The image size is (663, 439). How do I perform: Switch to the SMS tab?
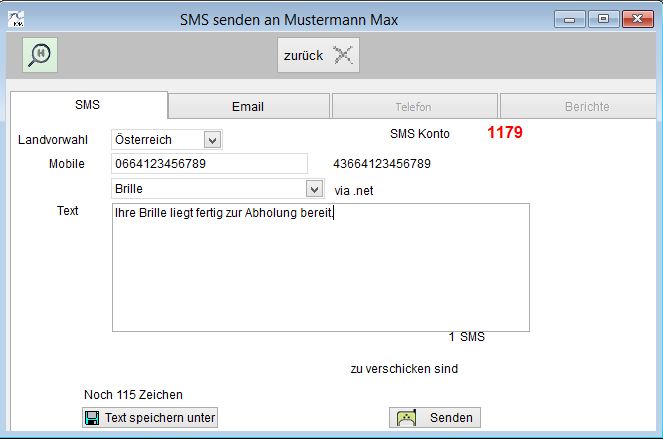click(x=88, y=105)
